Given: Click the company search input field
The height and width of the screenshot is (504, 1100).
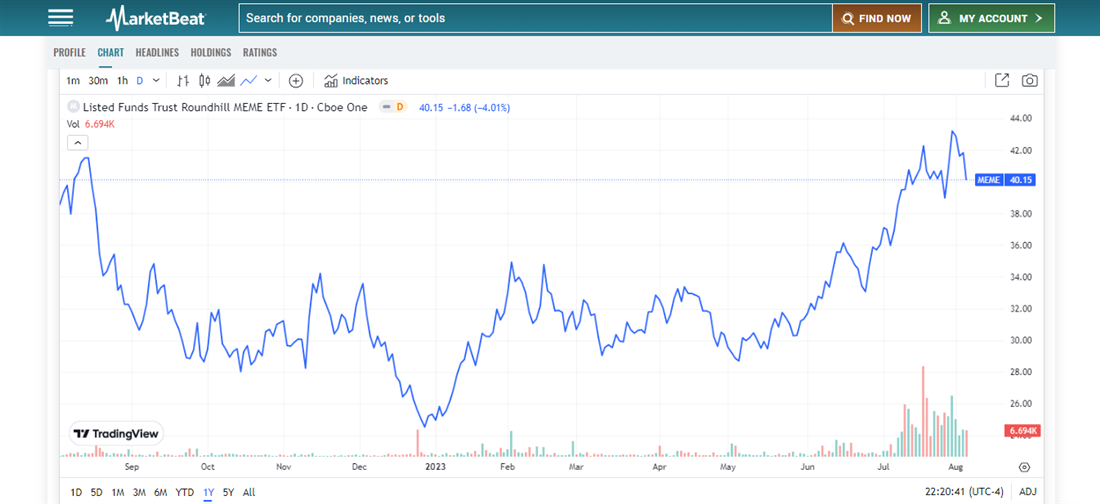Looking at the screenshot, I should (535, 18).
